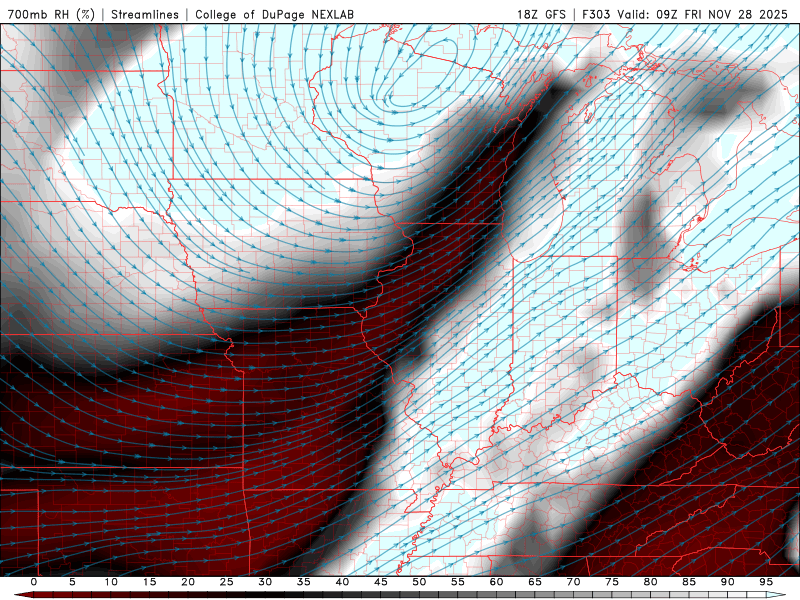The width and height of the screenshot is (800, 600).
Task: Click the dark red end of the color bar
Action: [23, 595]
